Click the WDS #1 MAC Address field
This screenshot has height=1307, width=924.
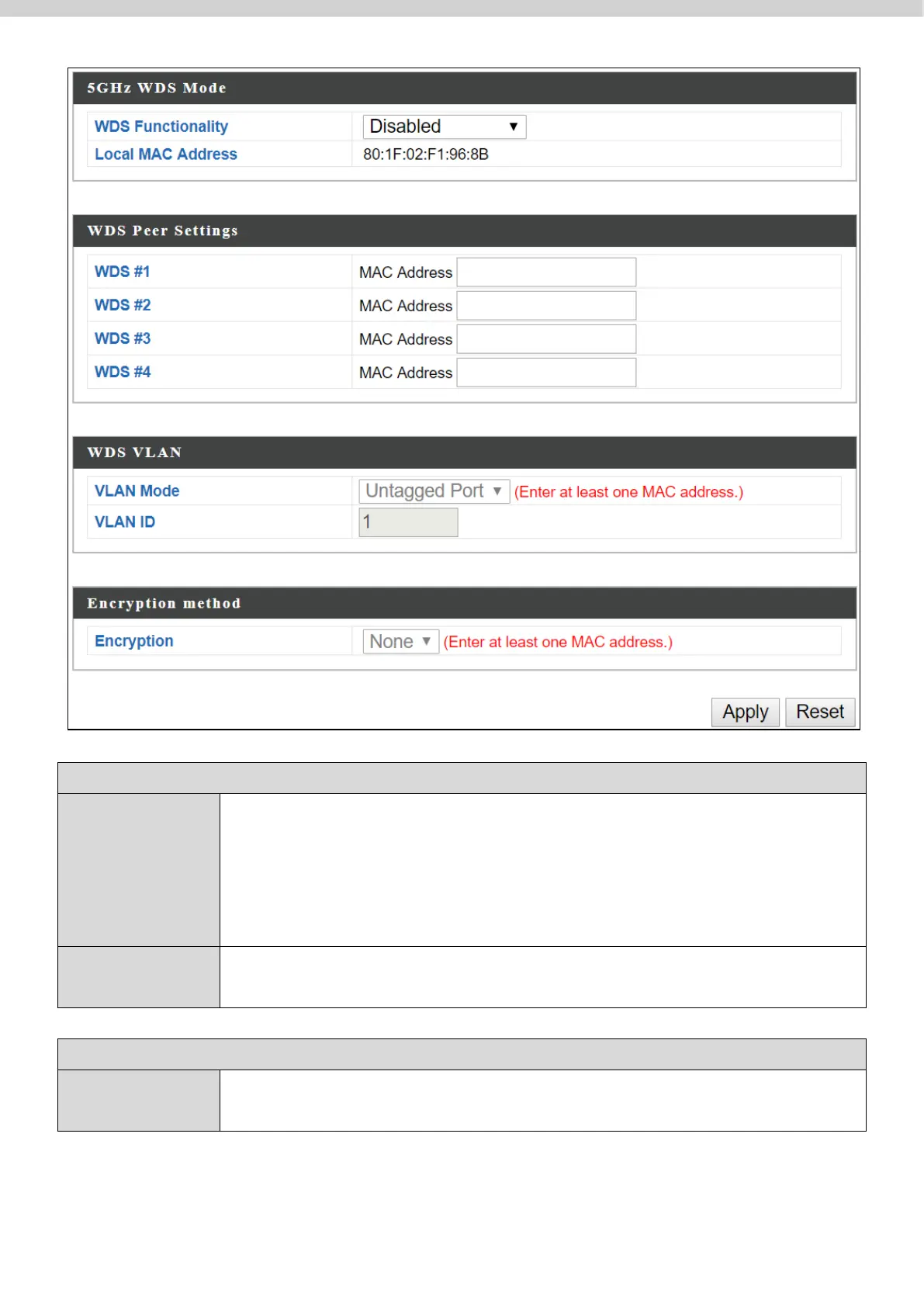point(546,272)
